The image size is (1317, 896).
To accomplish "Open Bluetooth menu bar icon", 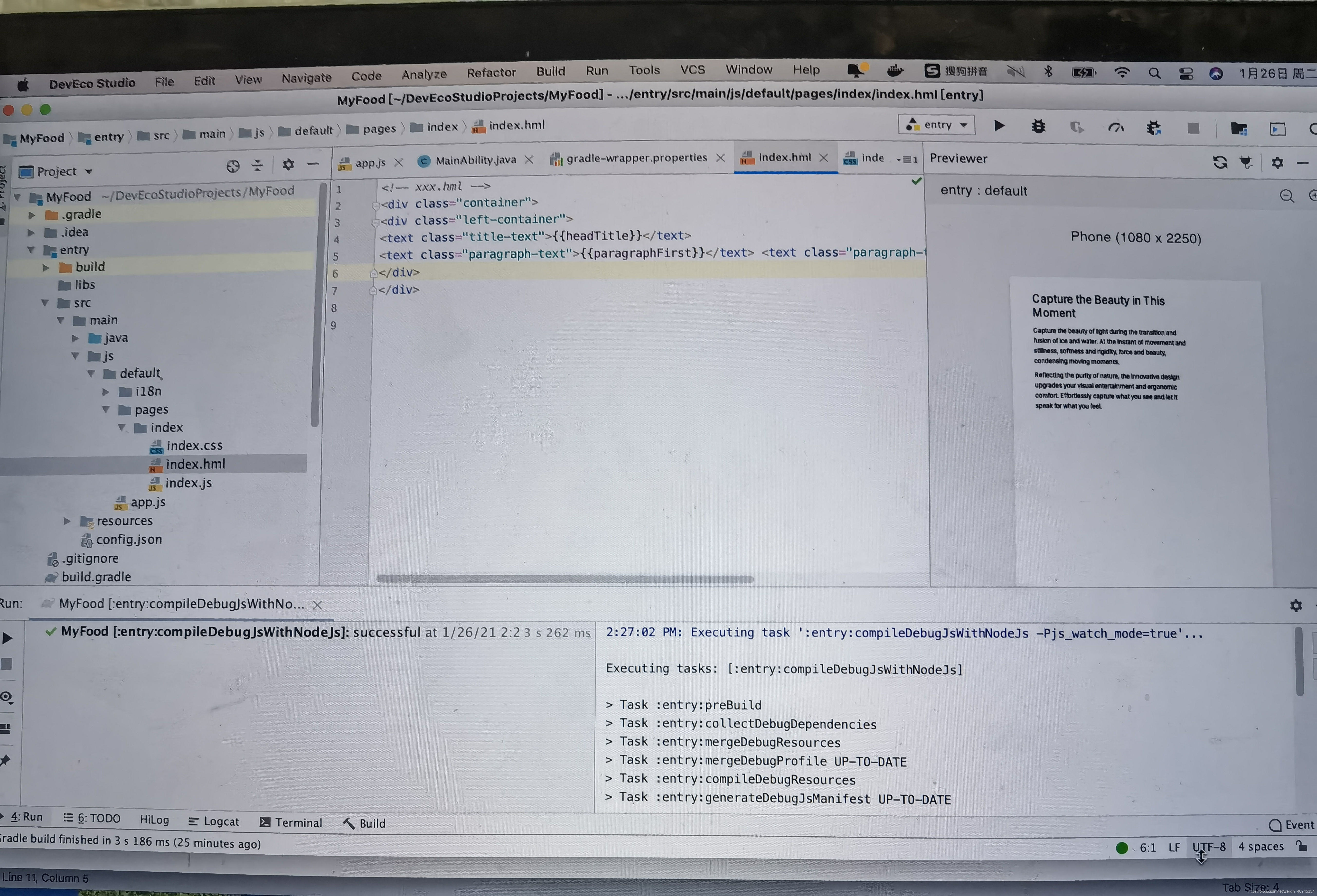I will 1048,72.
